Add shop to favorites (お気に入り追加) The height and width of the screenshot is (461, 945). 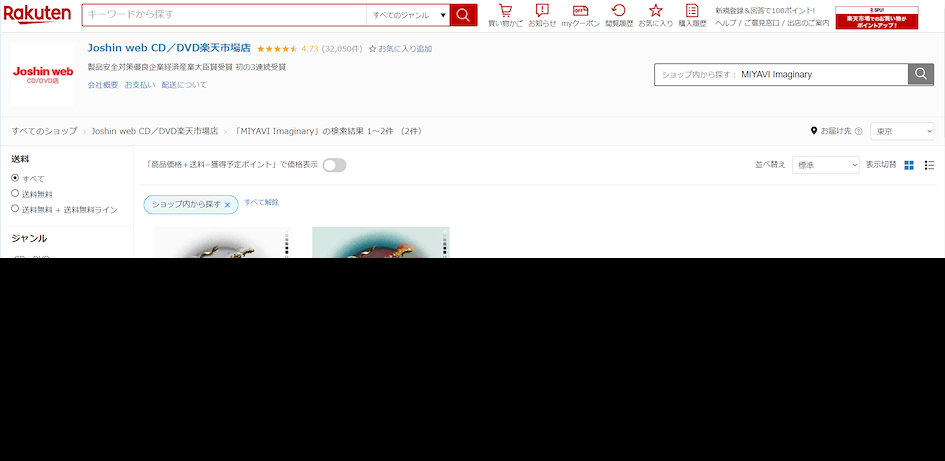coord(400,49)
